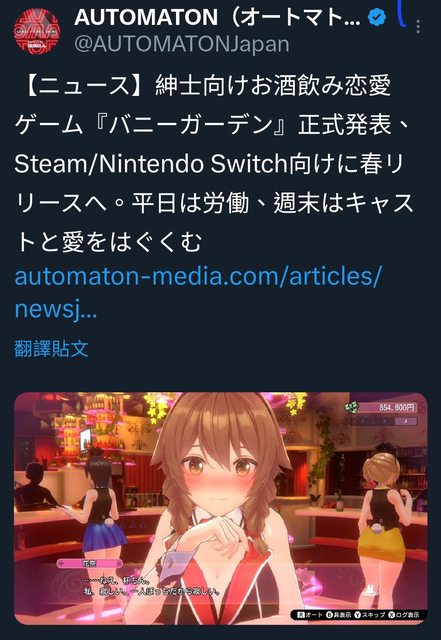Click the green money icon
441x640 pixels.
[351, 407]
